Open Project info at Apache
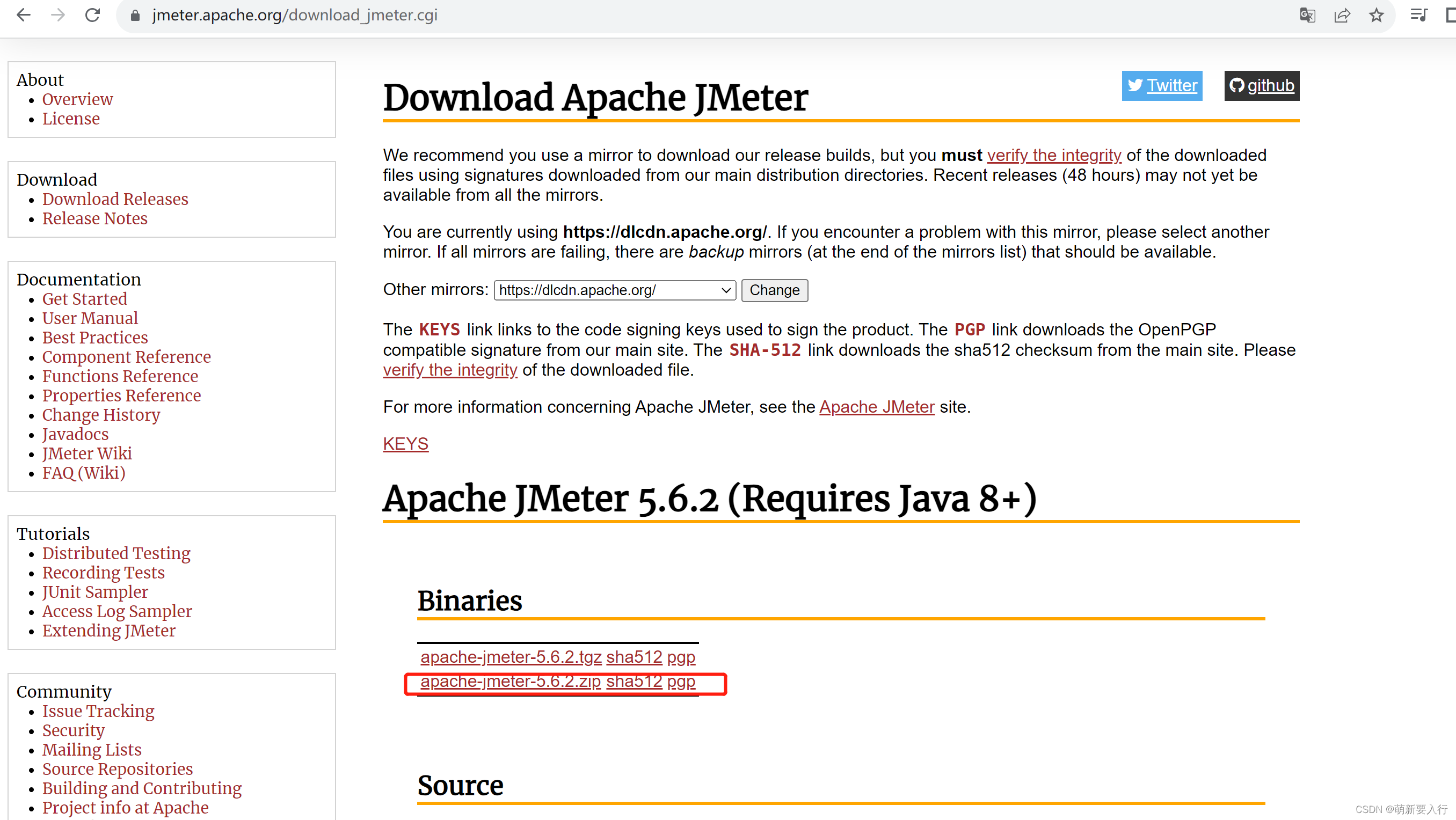 [x=126, y=807]
